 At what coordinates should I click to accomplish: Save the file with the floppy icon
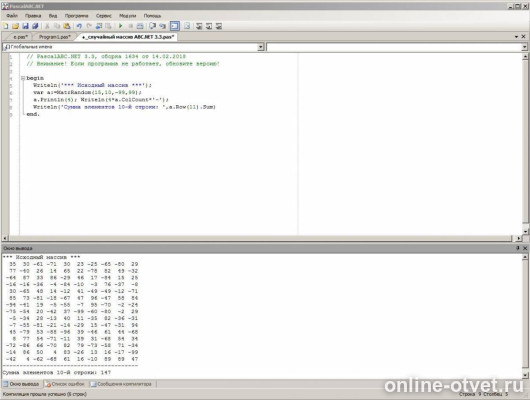(x=25, y=26)
